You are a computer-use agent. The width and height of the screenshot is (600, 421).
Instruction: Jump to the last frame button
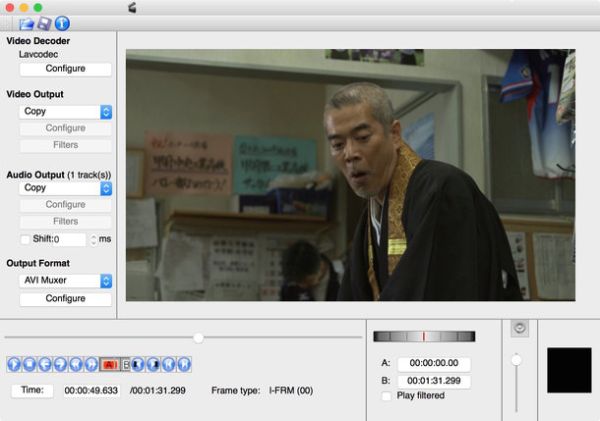[x=184, y=364]
